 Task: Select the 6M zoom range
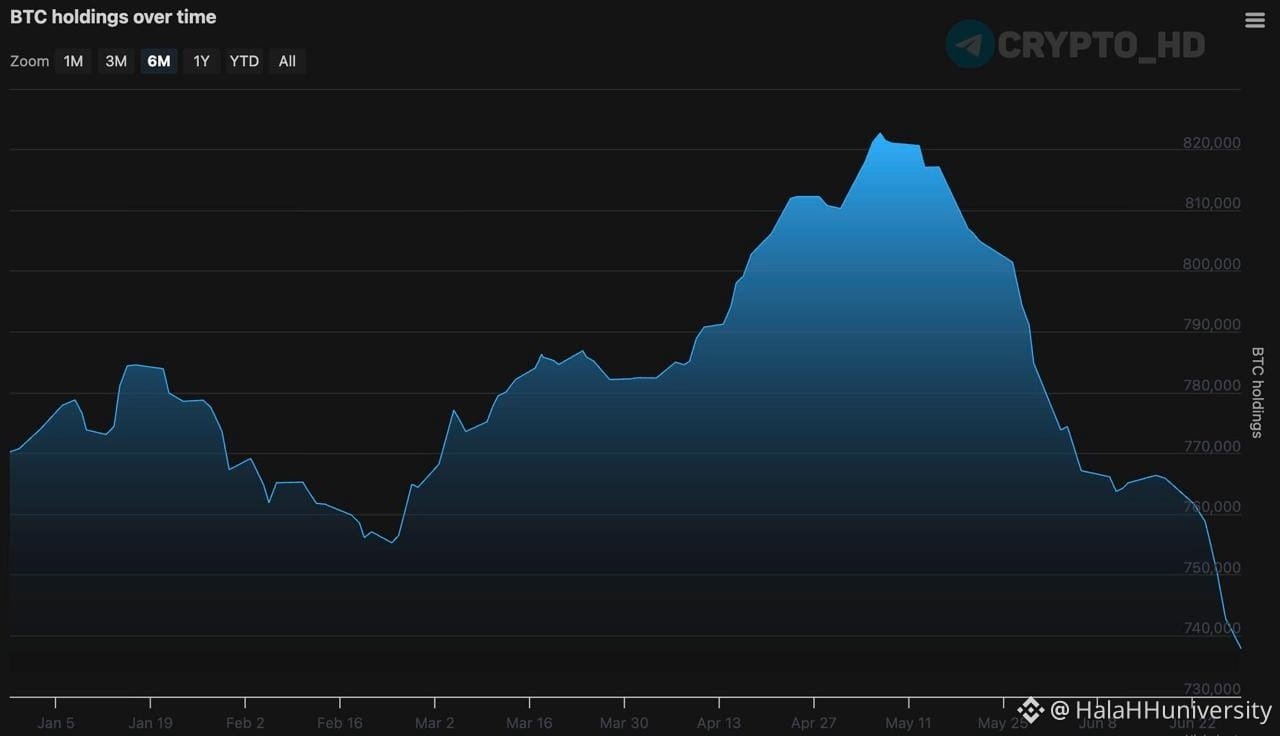click(x=159, y=61)
